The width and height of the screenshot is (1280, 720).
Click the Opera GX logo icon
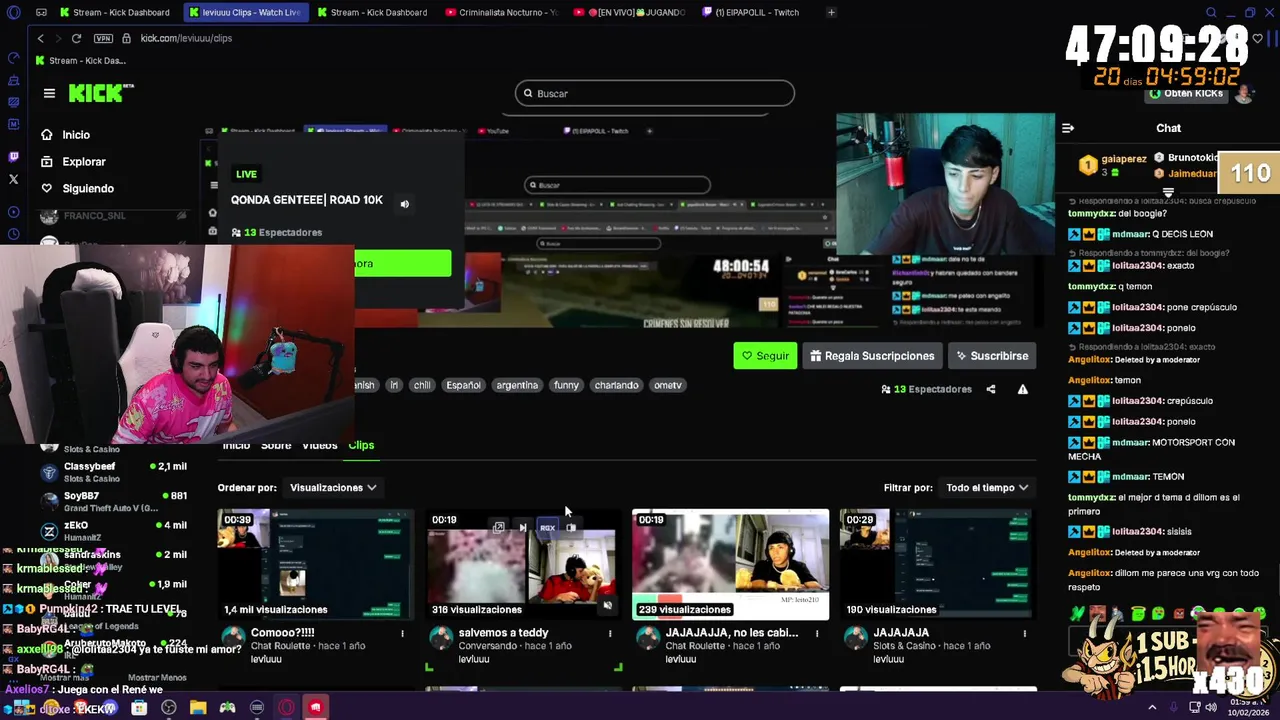pyautogui.click(x=12, y=12)
